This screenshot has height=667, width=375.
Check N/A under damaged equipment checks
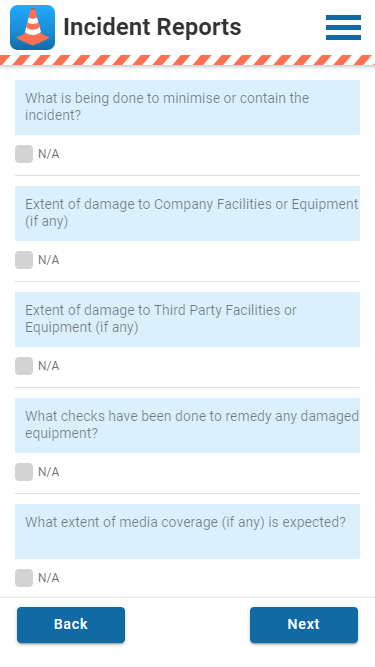point(24,472)
